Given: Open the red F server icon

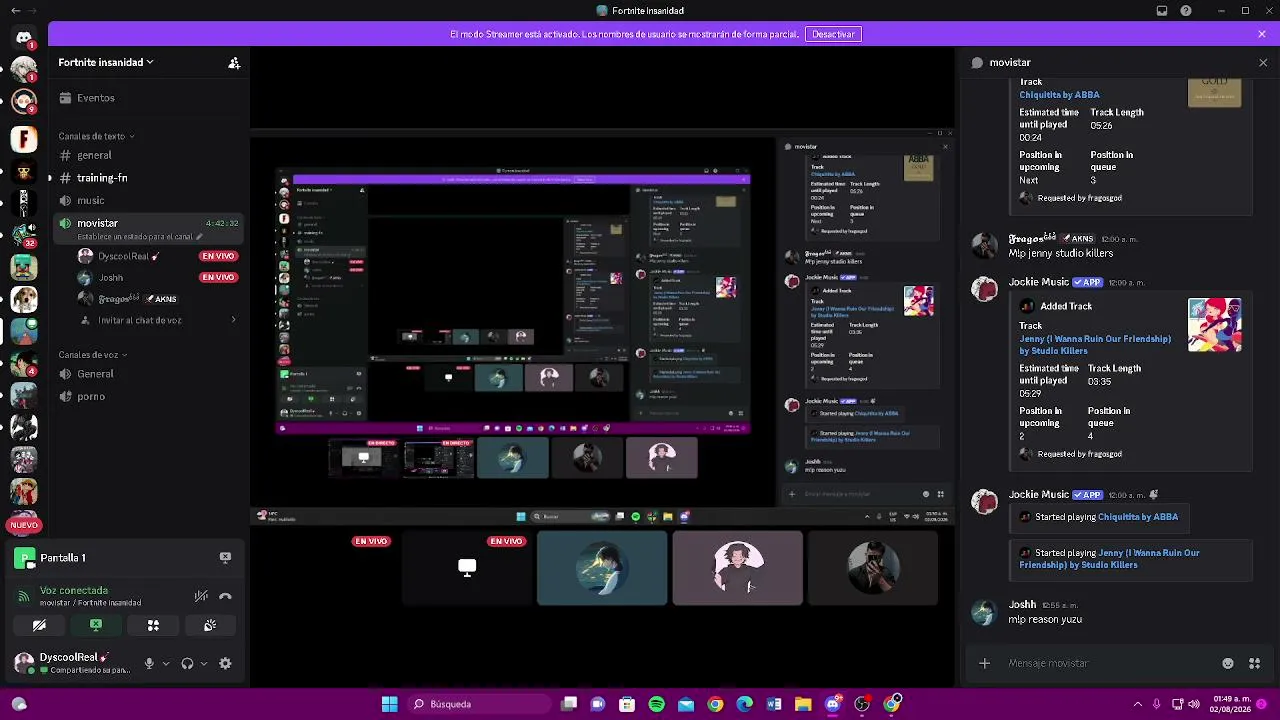Looking at the screenshot, I should point(24,139).
